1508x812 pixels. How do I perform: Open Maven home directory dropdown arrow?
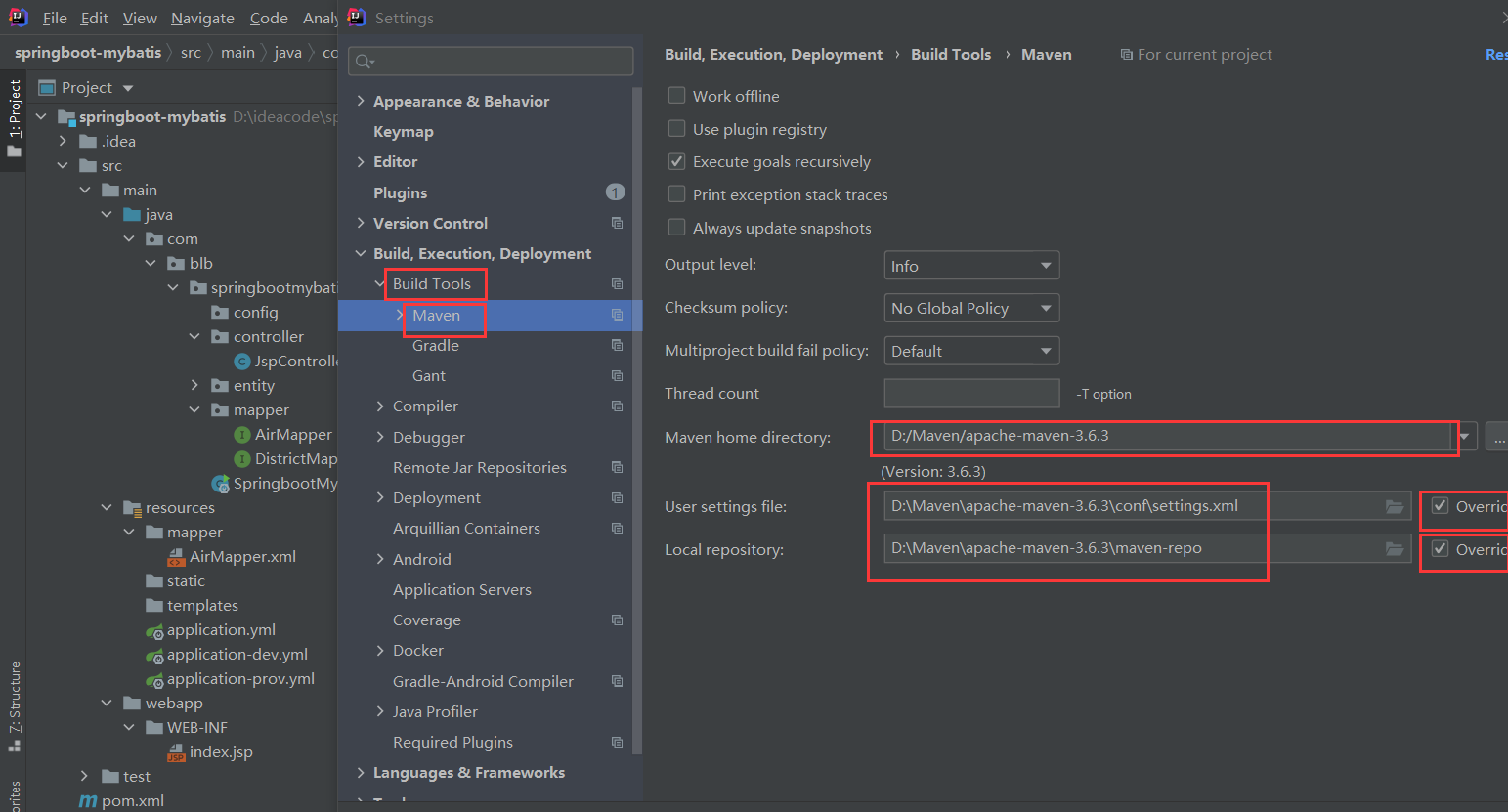tap(1465, 436)
